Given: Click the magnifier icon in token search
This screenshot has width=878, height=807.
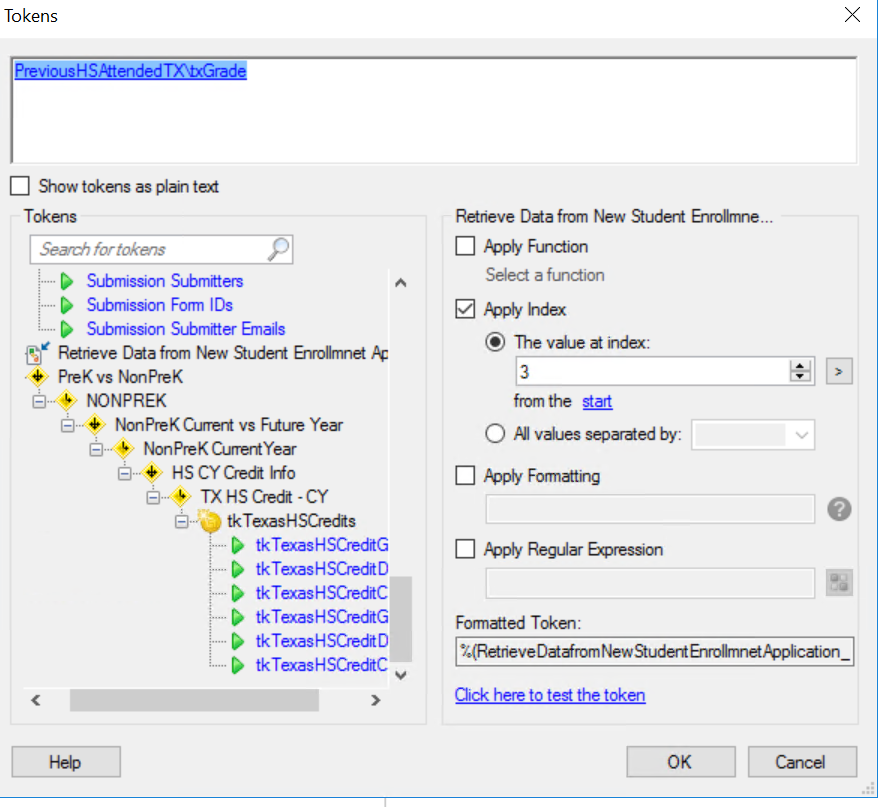Looking at the screenshot, I should [279, 249].
